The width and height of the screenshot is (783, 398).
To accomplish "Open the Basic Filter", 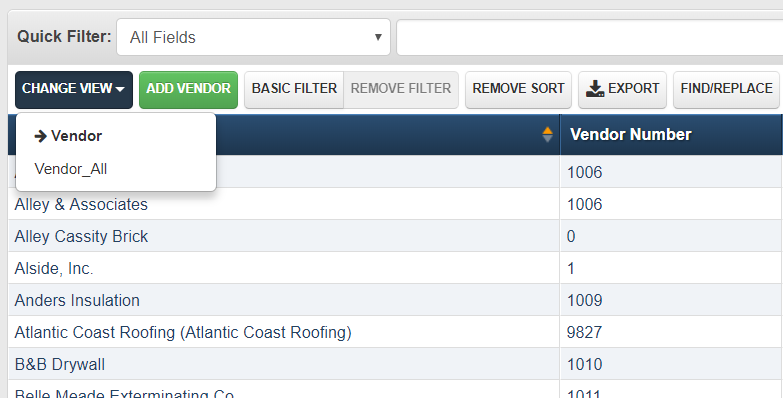I will point(294,90).
